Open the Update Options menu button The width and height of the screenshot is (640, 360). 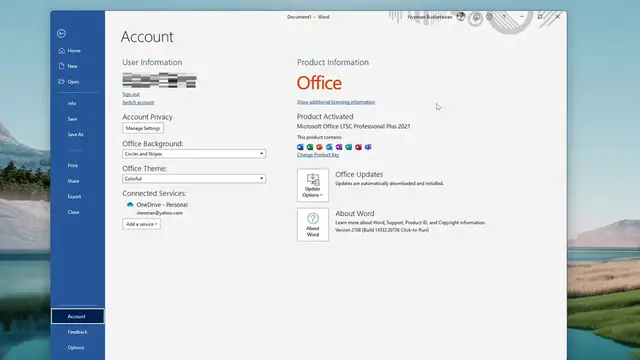(x=313, y=185)
